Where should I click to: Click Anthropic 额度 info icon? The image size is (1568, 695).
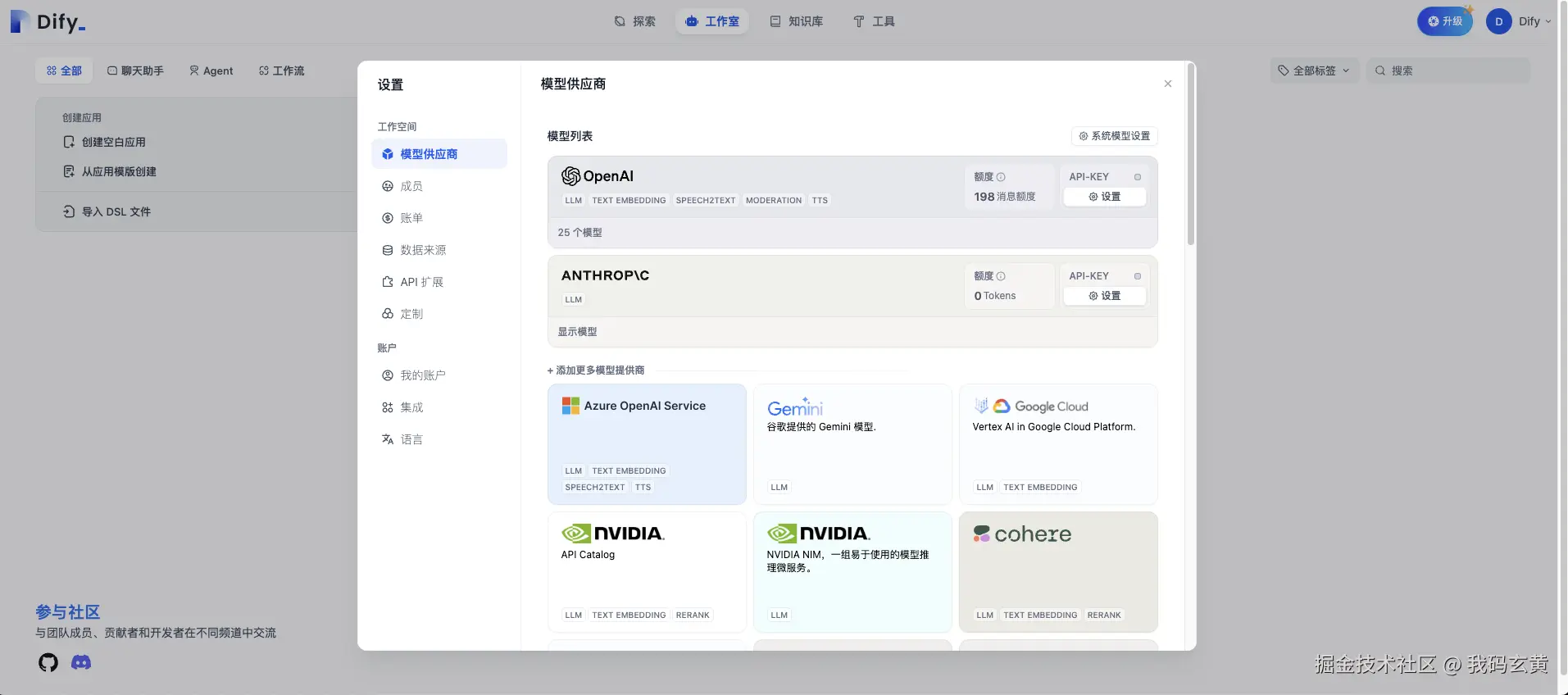[x=1001, y=276]
